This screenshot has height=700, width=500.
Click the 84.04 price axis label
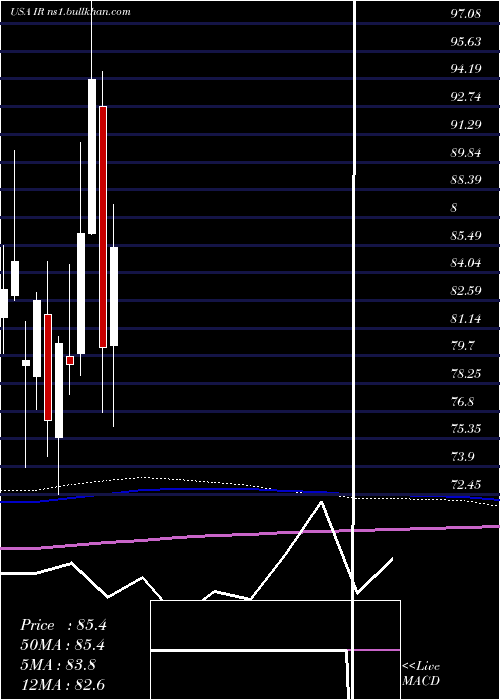466,262
